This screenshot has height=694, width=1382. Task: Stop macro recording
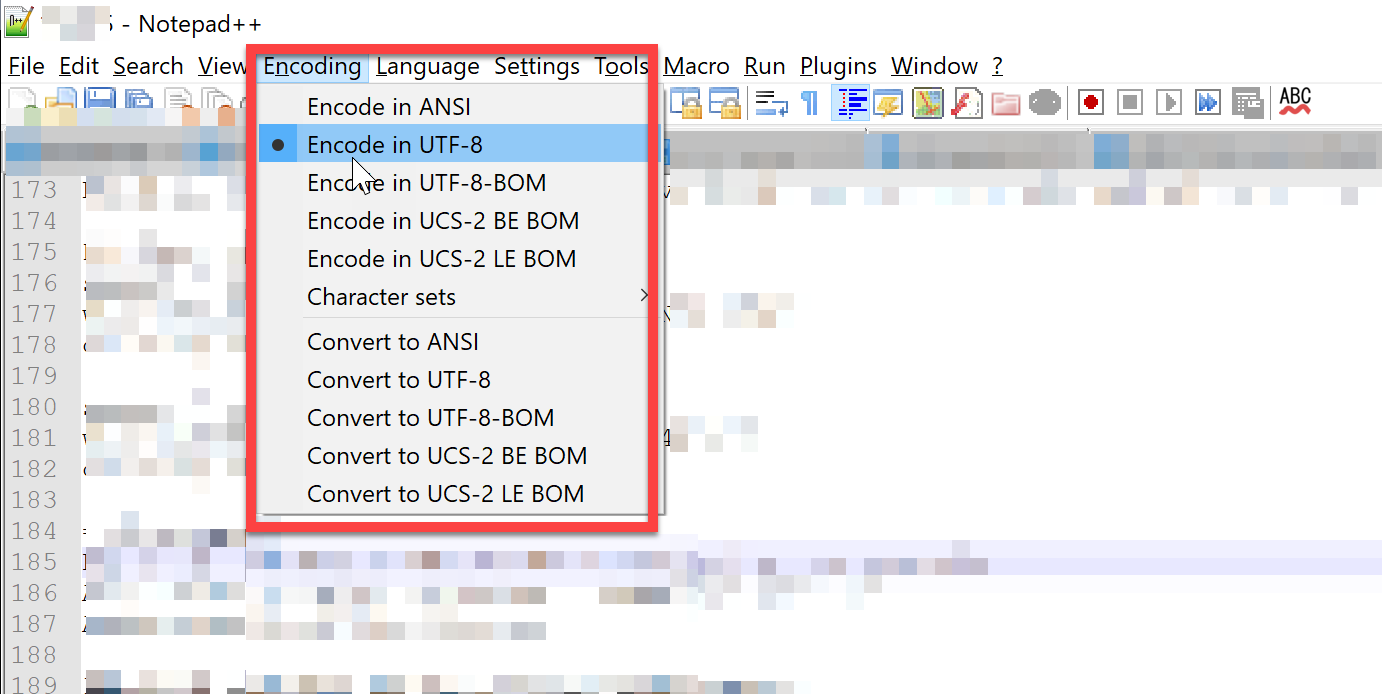tap(1130, 102)
